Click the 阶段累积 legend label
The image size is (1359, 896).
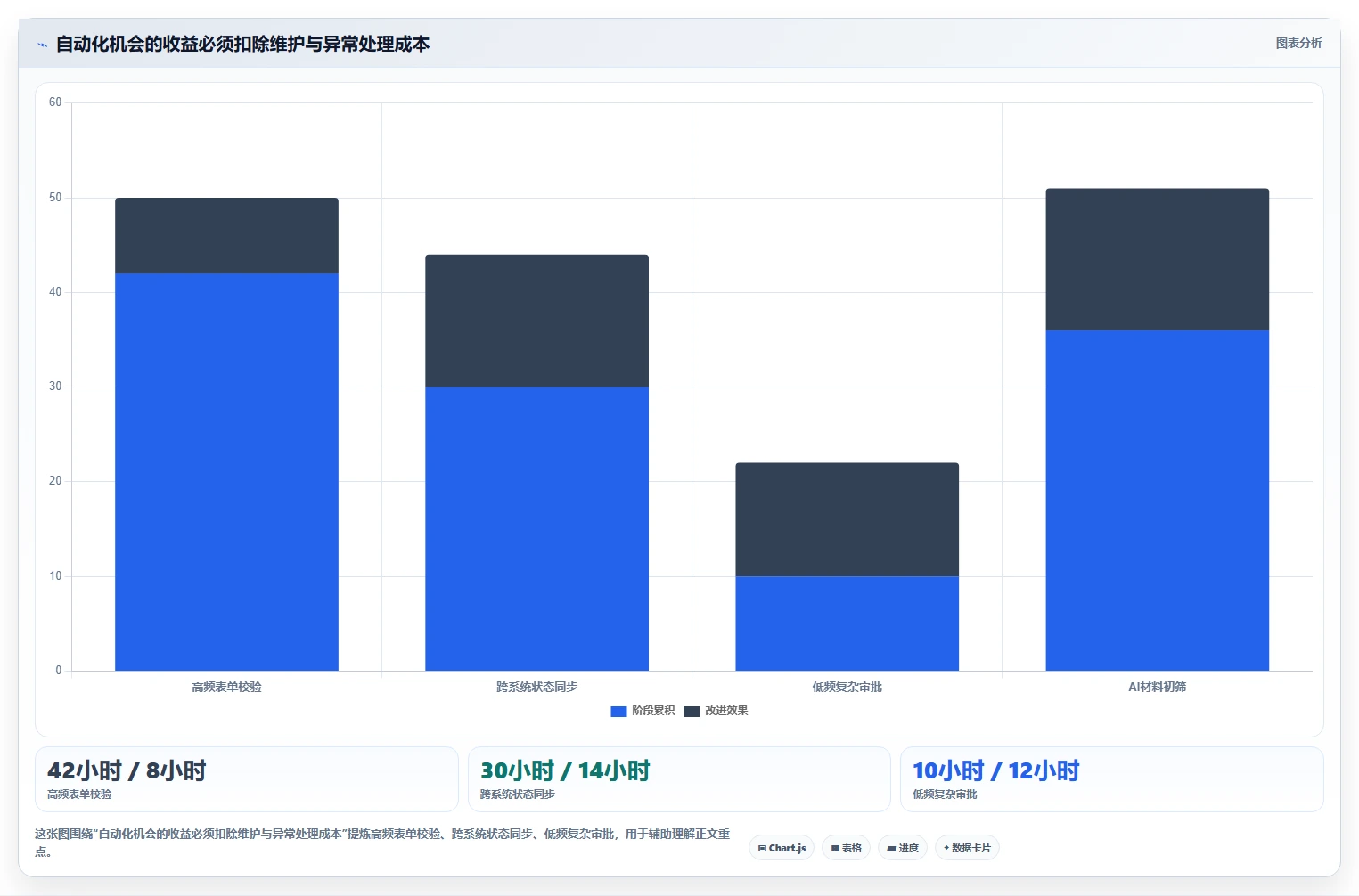click(x=653, y=711)
